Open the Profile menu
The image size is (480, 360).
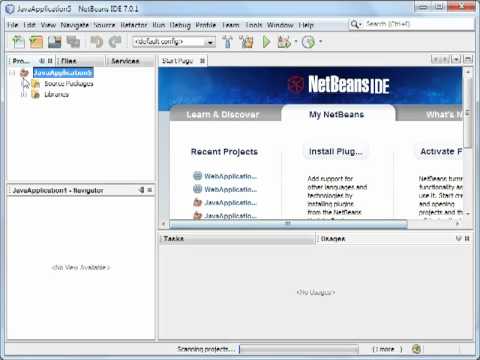coord(206,25)
